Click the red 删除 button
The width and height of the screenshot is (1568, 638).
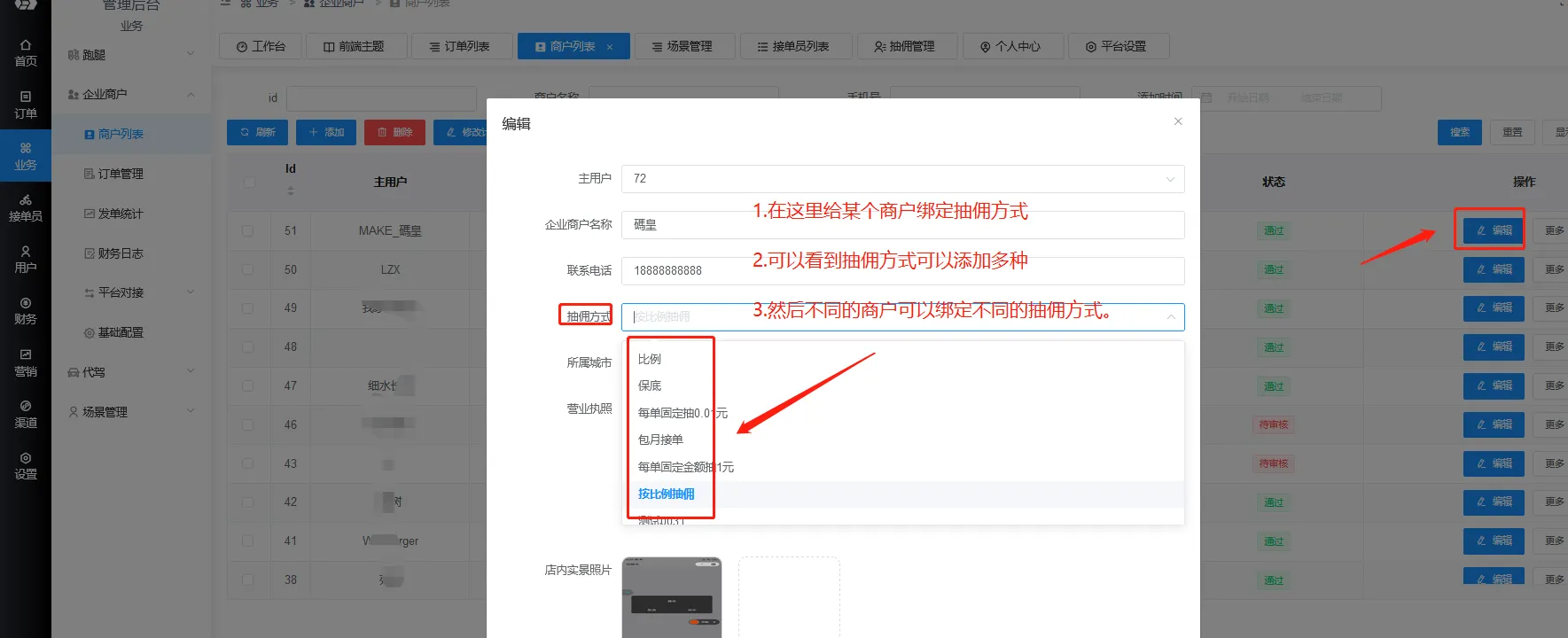394,132
